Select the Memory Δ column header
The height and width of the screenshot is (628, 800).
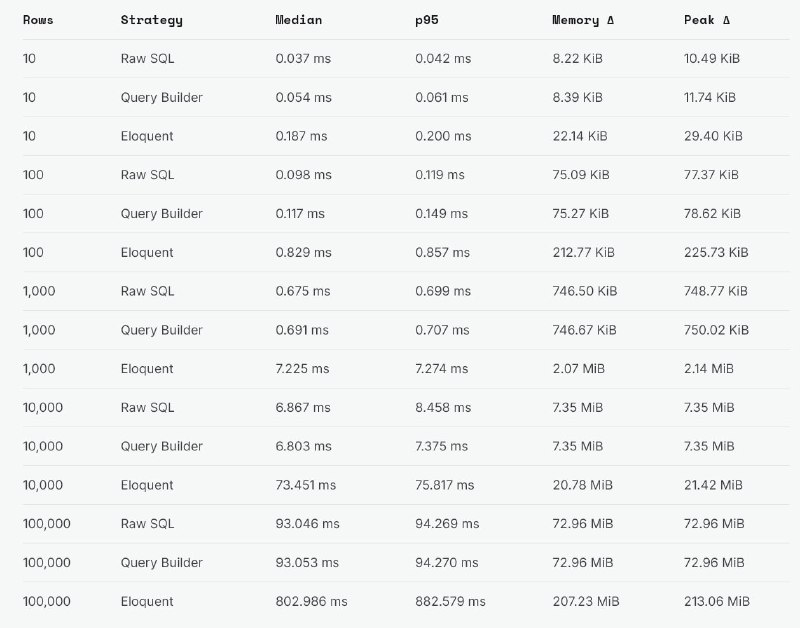583,20
